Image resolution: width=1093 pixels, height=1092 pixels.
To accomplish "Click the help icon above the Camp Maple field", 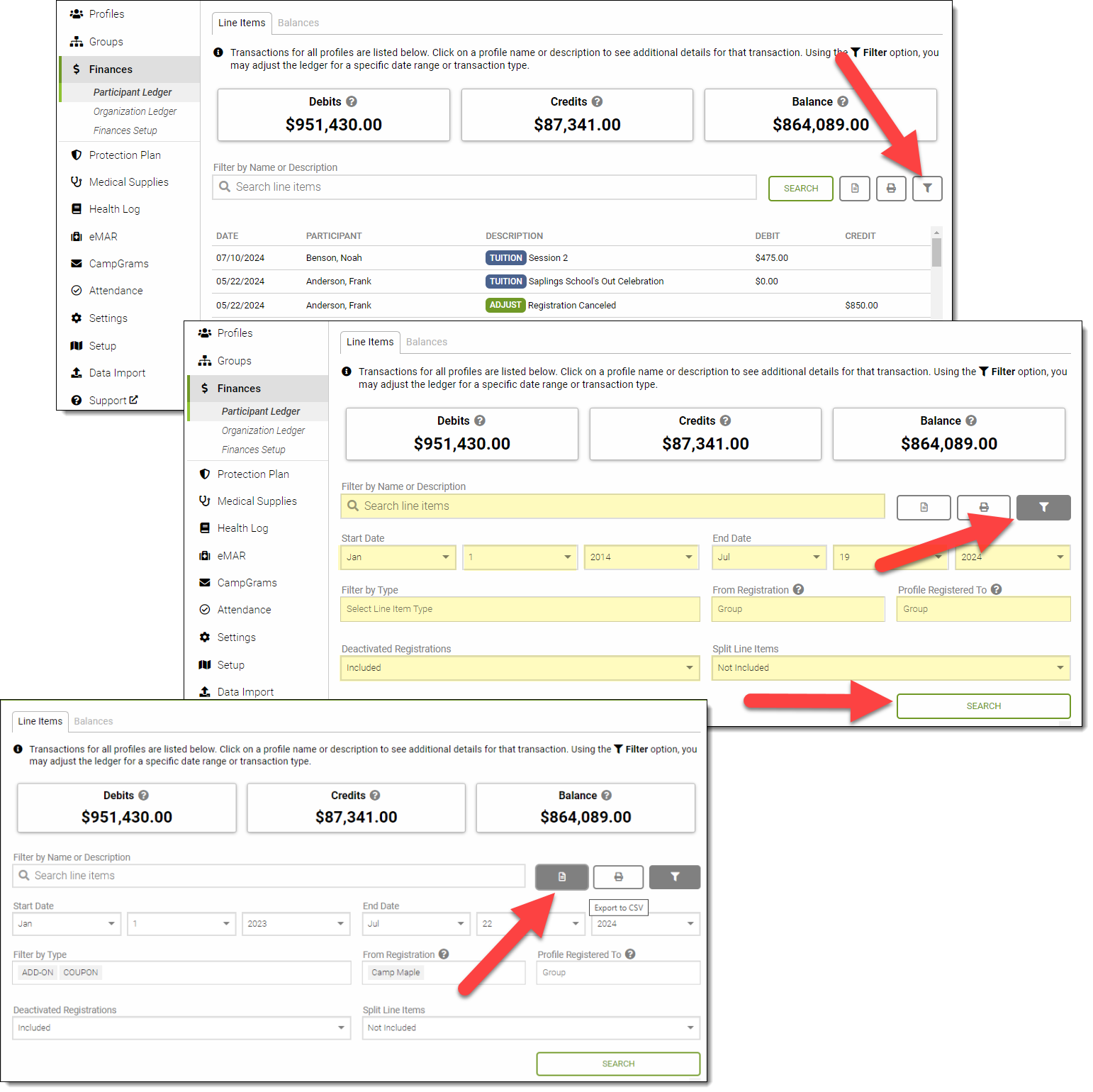I will [x=444, y=954].
